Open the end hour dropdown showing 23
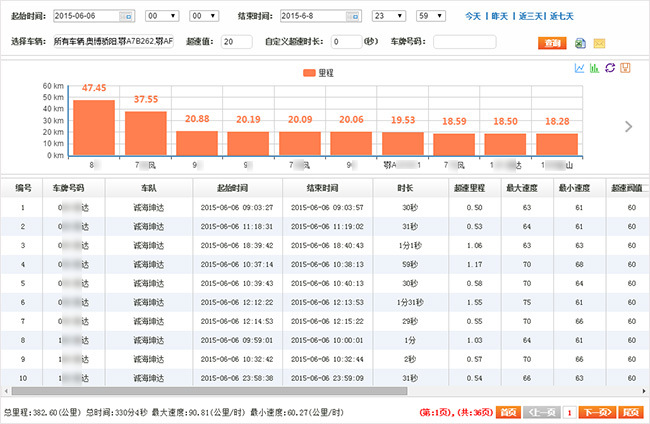The image size is (650, 424). (x=389, y=16)
